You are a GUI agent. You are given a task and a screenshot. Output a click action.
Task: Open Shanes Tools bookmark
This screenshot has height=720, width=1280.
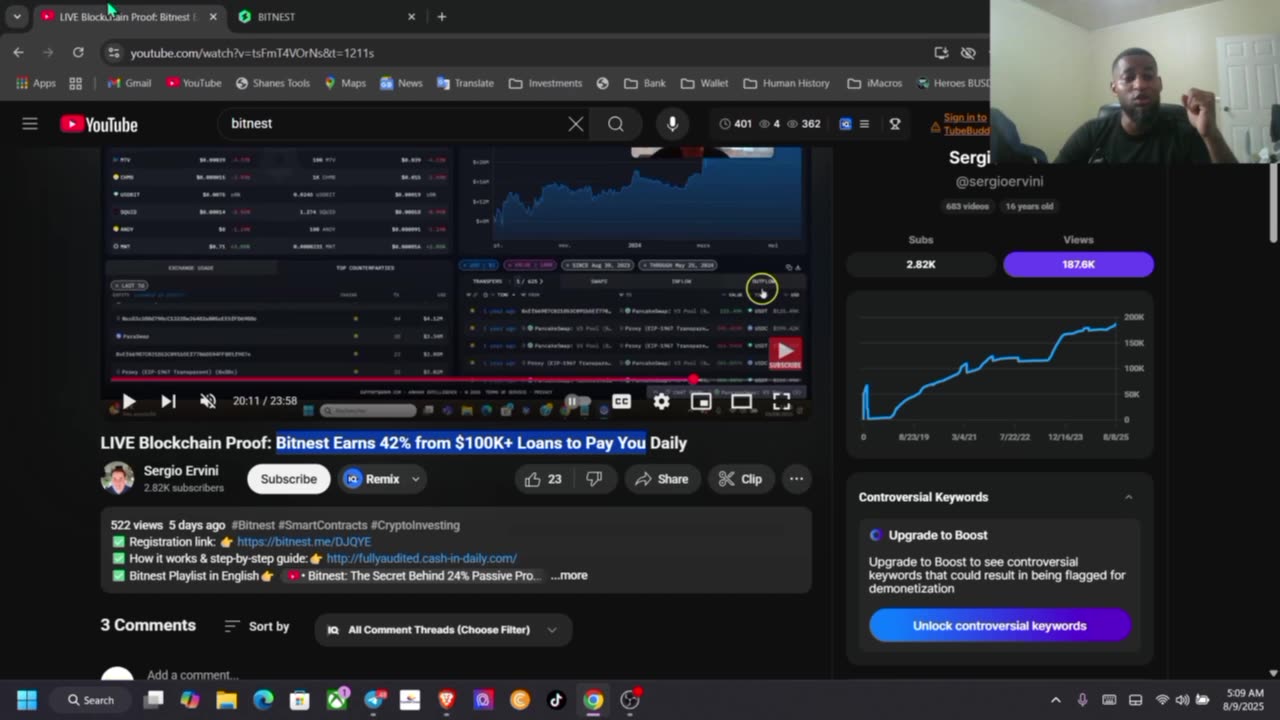click(272, 83)
